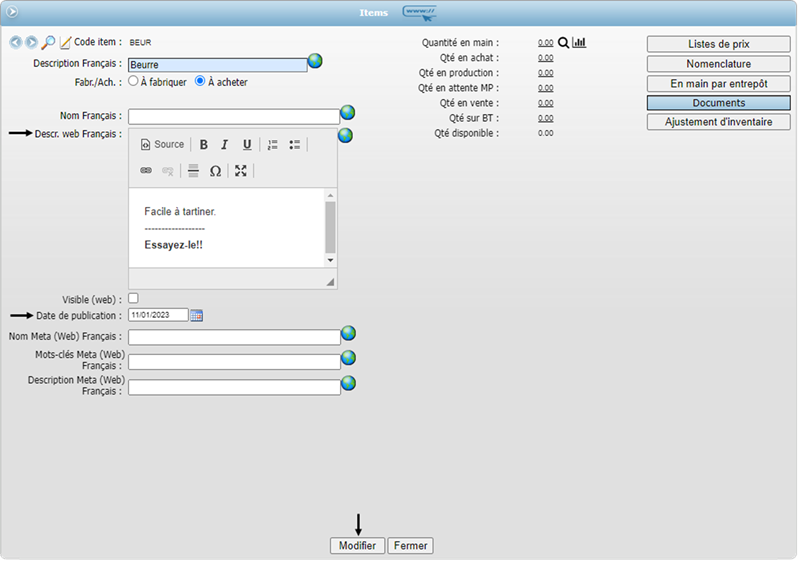Open the bar chart icon next to Quantité en main
This screenshot has height=562, width=800.
pos(579,43)
